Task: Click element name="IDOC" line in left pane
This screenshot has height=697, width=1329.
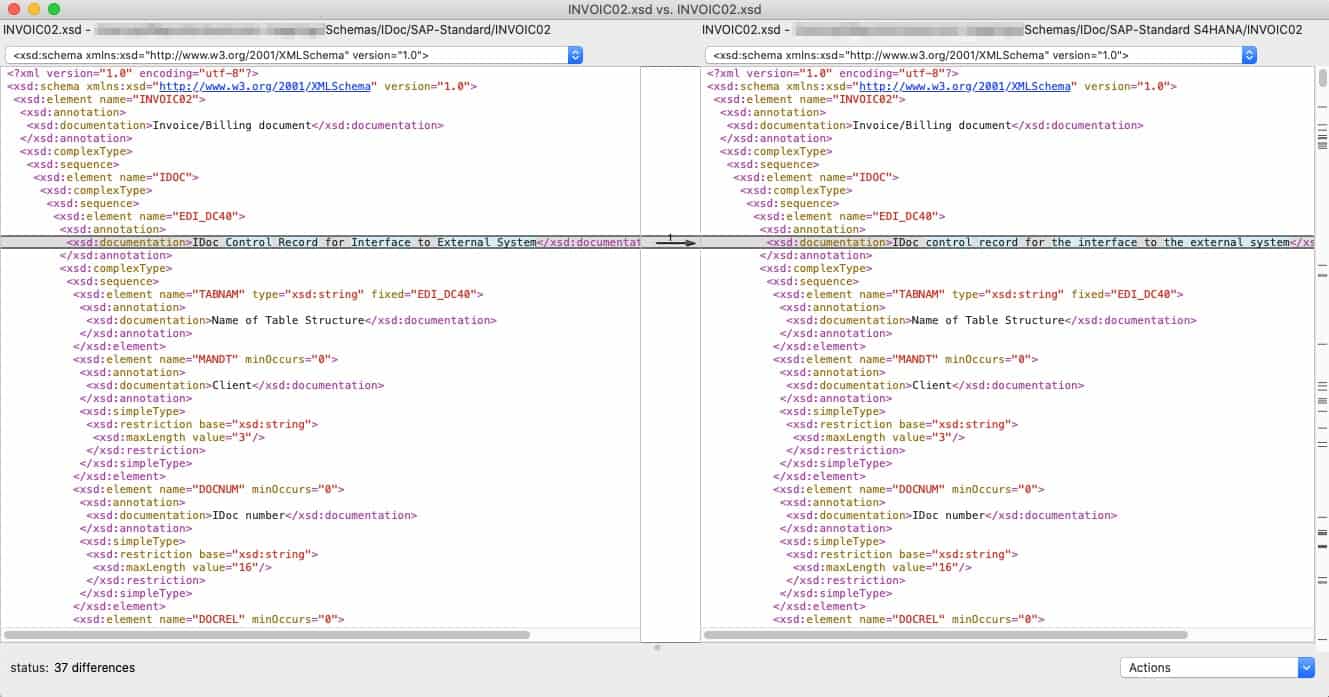Action: coord(116,177)
